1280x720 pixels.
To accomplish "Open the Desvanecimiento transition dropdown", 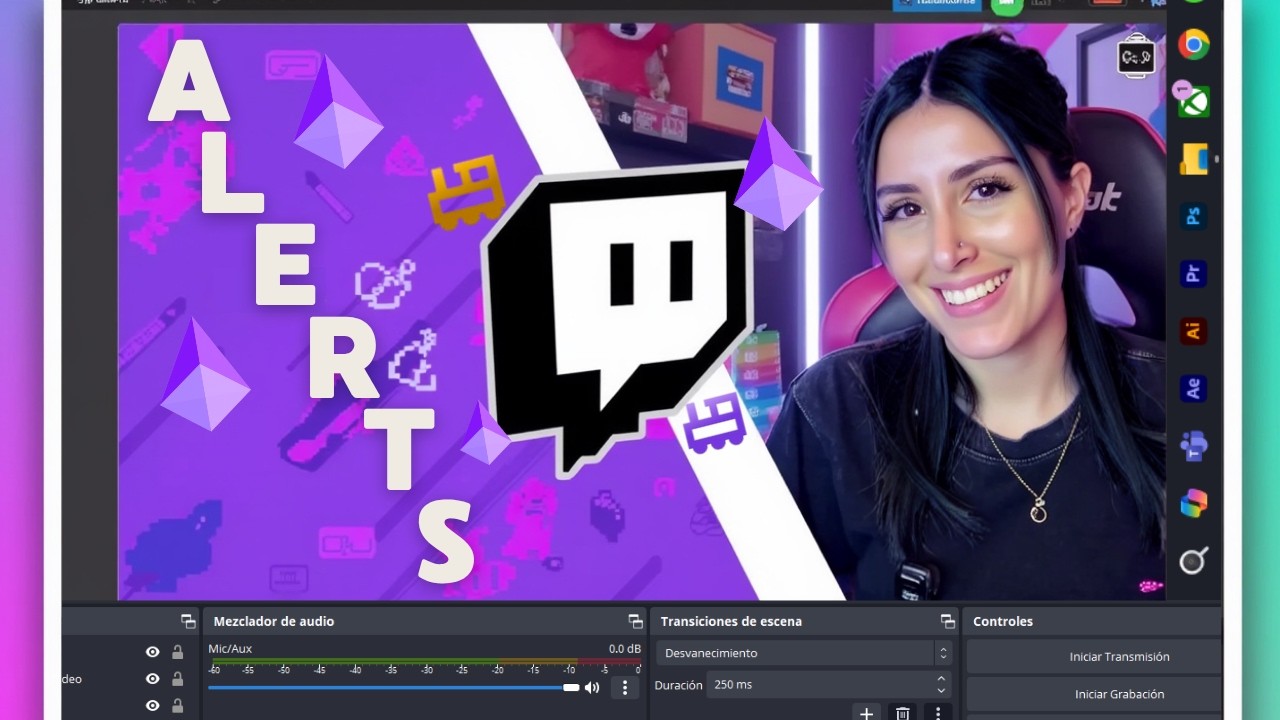I will pos(803,653).
